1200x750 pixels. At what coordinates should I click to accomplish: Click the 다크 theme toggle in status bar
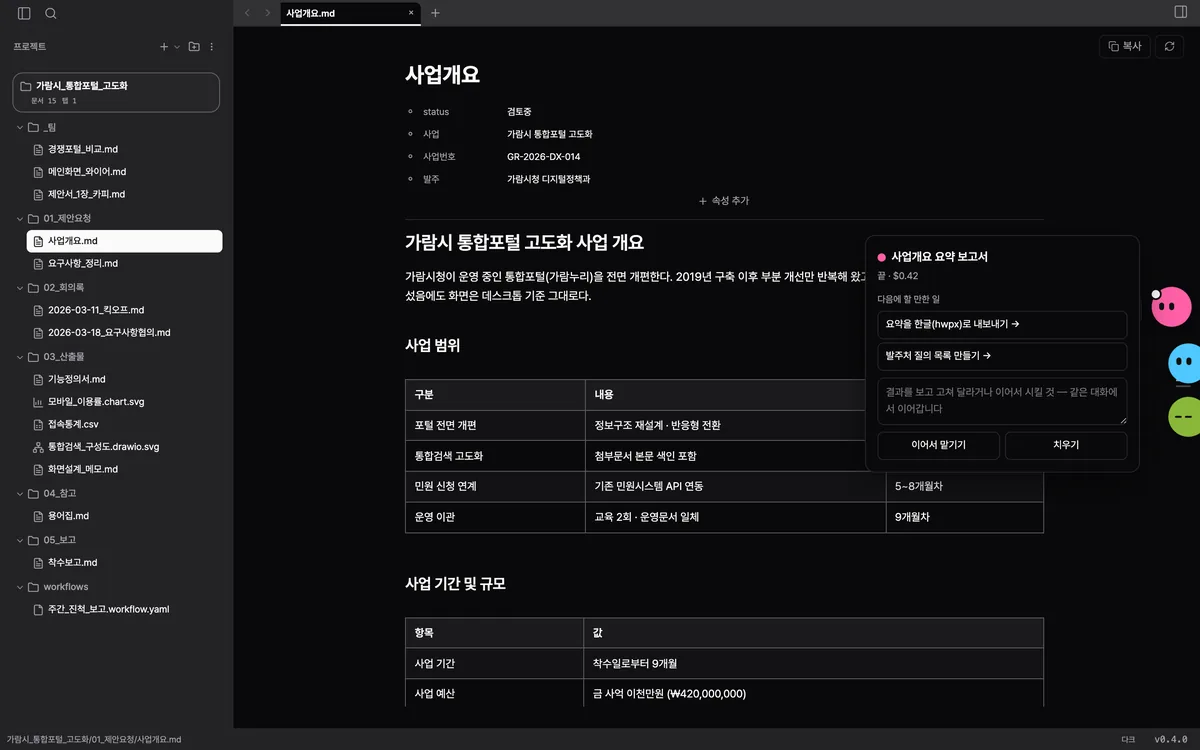1128,740
